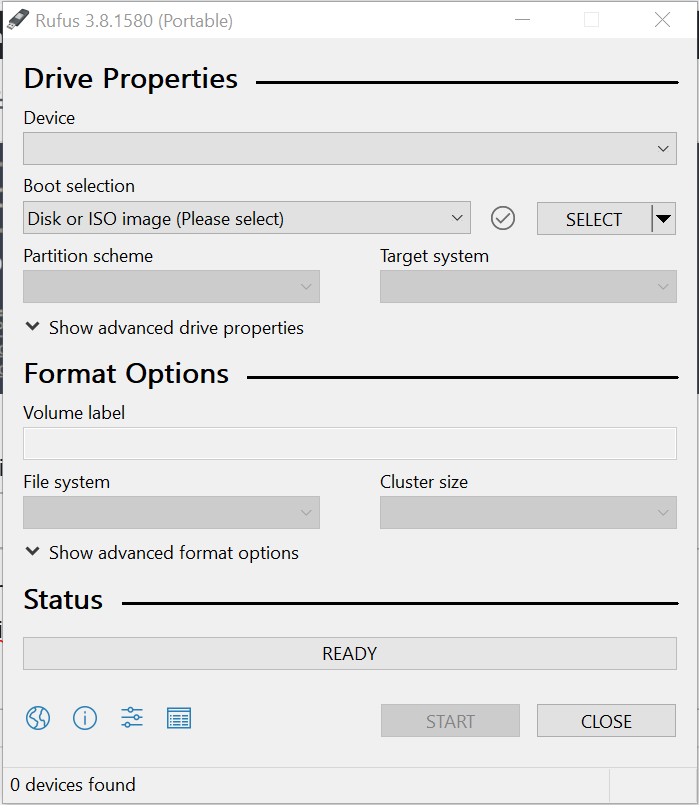This screenshot has height=805, width=699.
Task: Expand Show advanced format options
Action: 162,553
